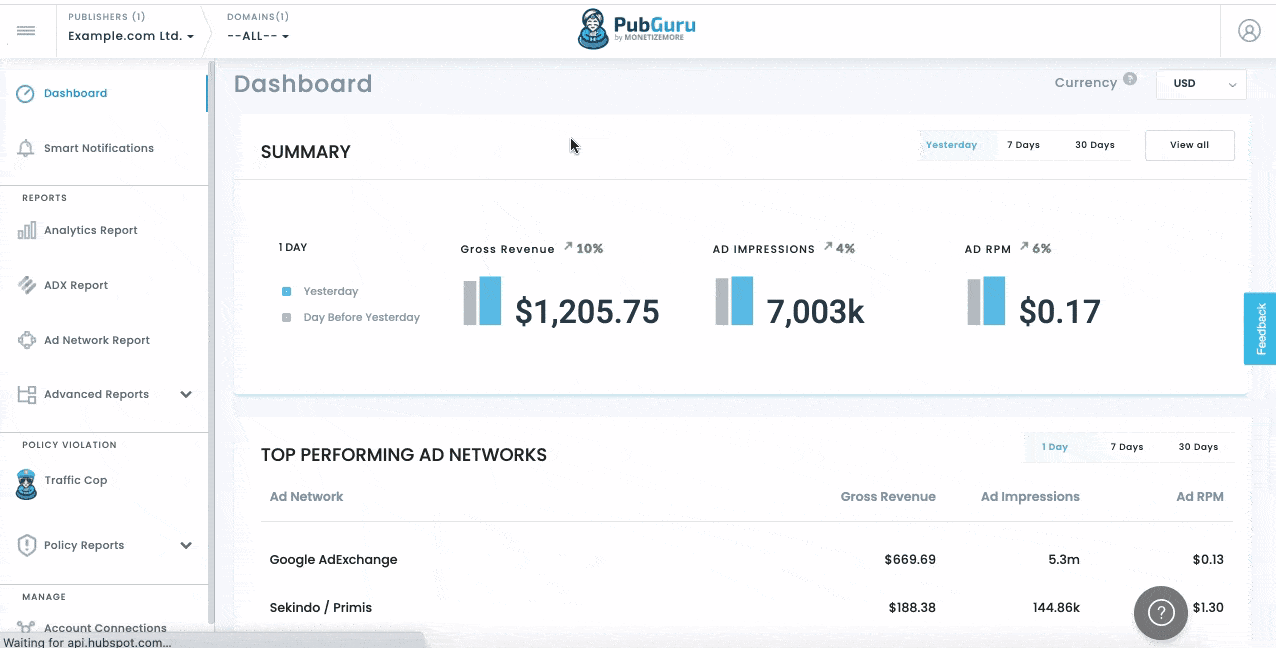This screenshot has width=1276, height=648.
Task: Click the Gross Revenue trend arrow
Action: (568, 246)
